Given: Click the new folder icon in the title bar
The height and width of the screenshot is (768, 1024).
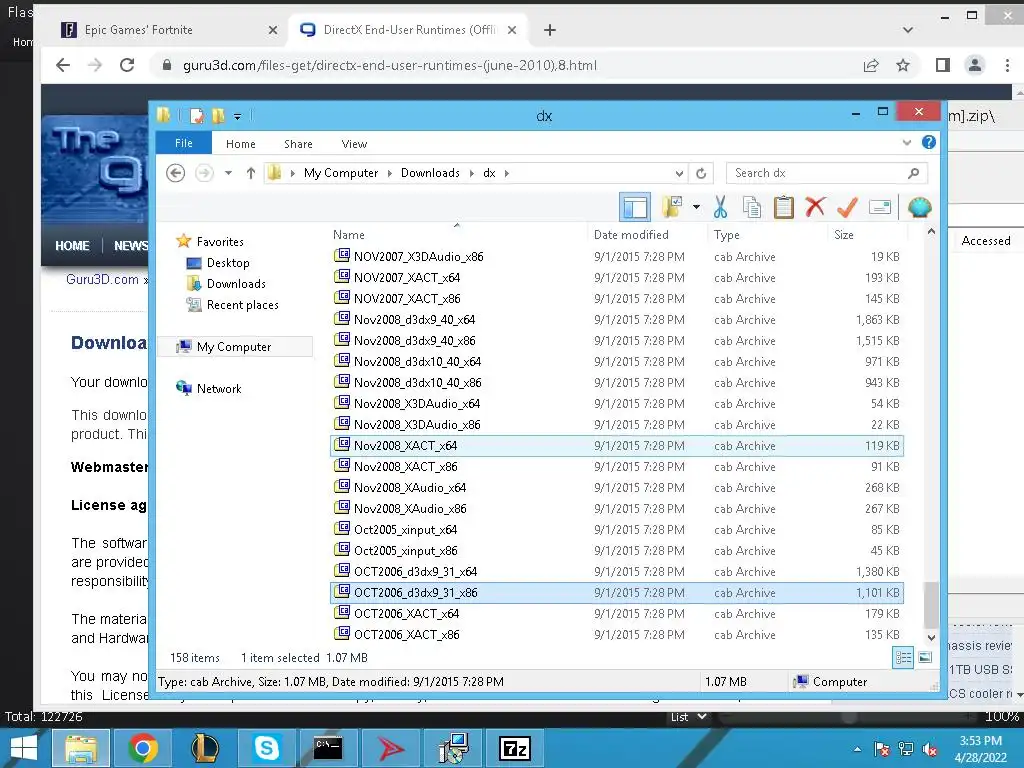Looking at the screenshot, I should [217, 116].
